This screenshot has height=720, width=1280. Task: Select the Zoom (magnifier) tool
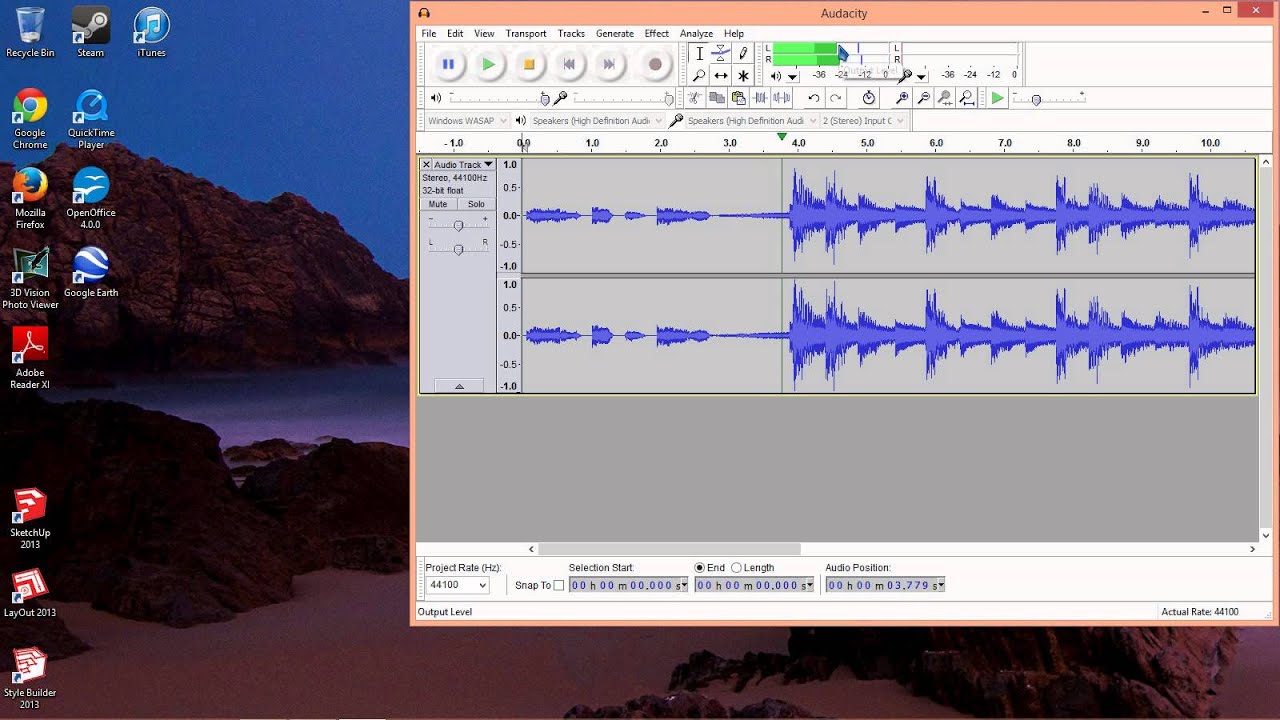click(x=699, y=75)
